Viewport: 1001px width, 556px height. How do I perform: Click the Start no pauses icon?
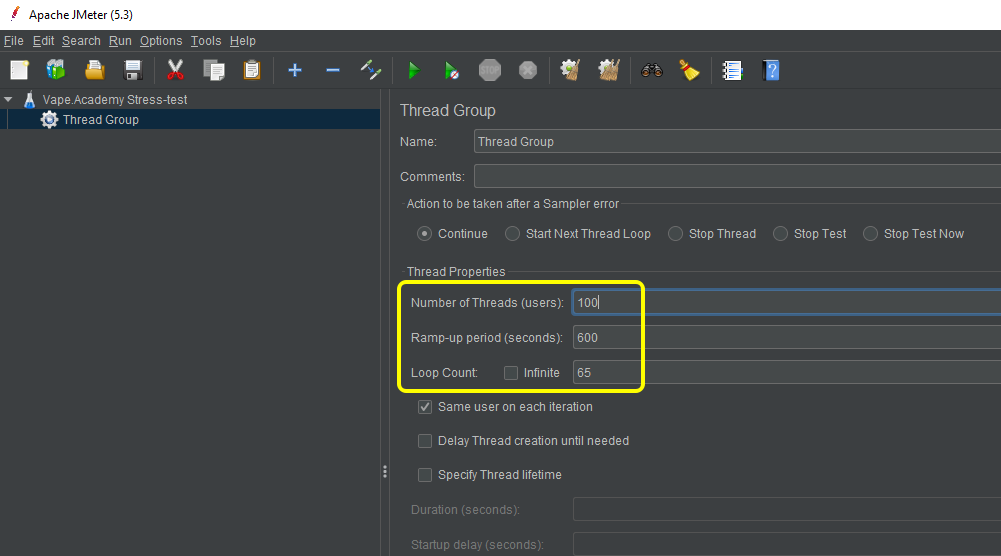(452, 70)
